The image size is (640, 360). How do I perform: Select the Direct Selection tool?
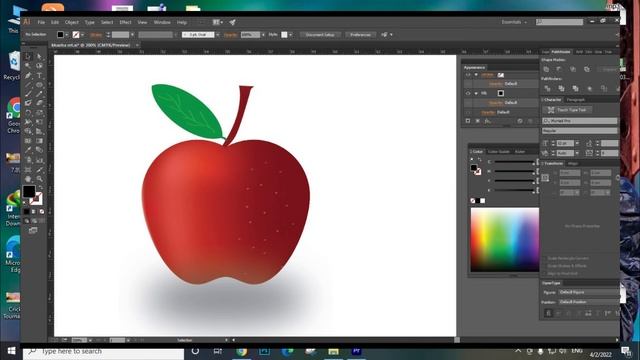point(39,56)
